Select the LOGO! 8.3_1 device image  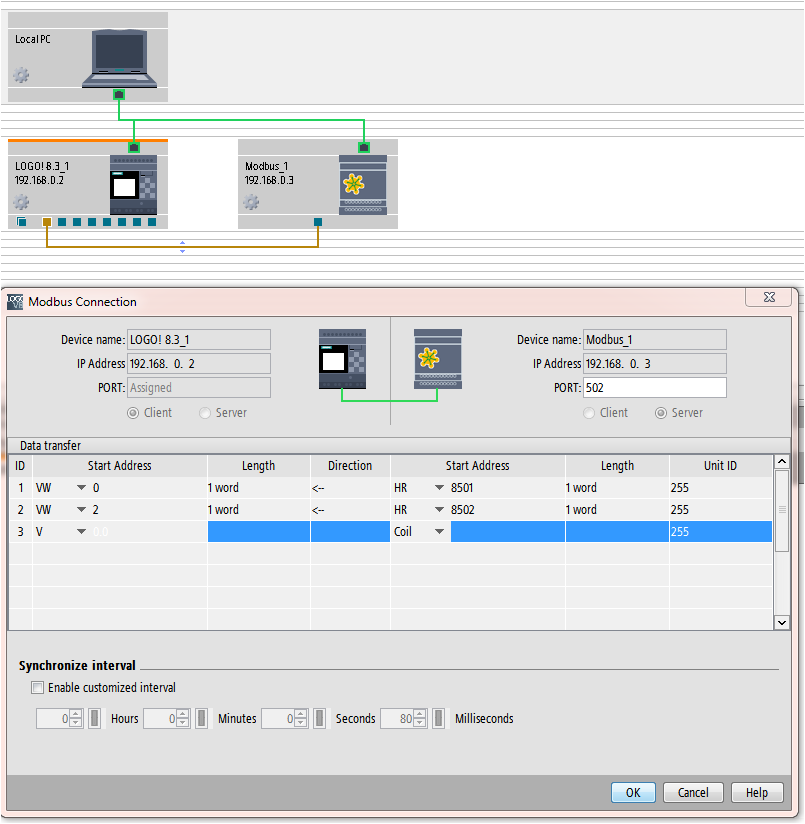pyautogui.click(x=133, y=184)
